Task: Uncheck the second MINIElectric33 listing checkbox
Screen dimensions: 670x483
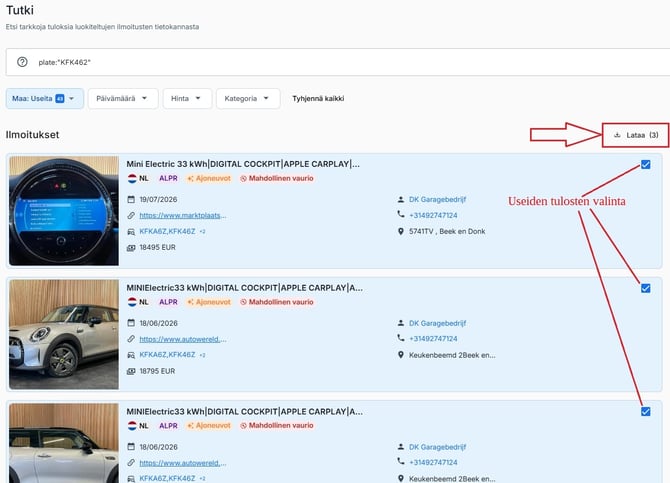Action: click(x=646, y=288)
